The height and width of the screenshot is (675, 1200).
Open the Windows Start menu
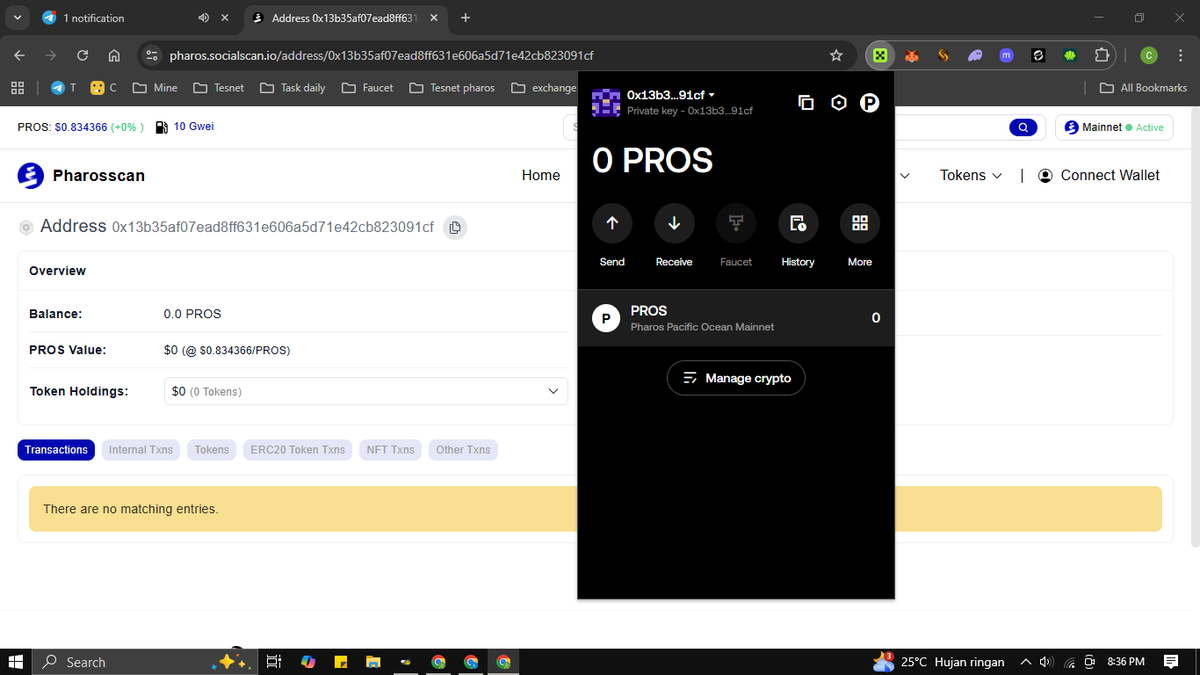tap(15, 662)
